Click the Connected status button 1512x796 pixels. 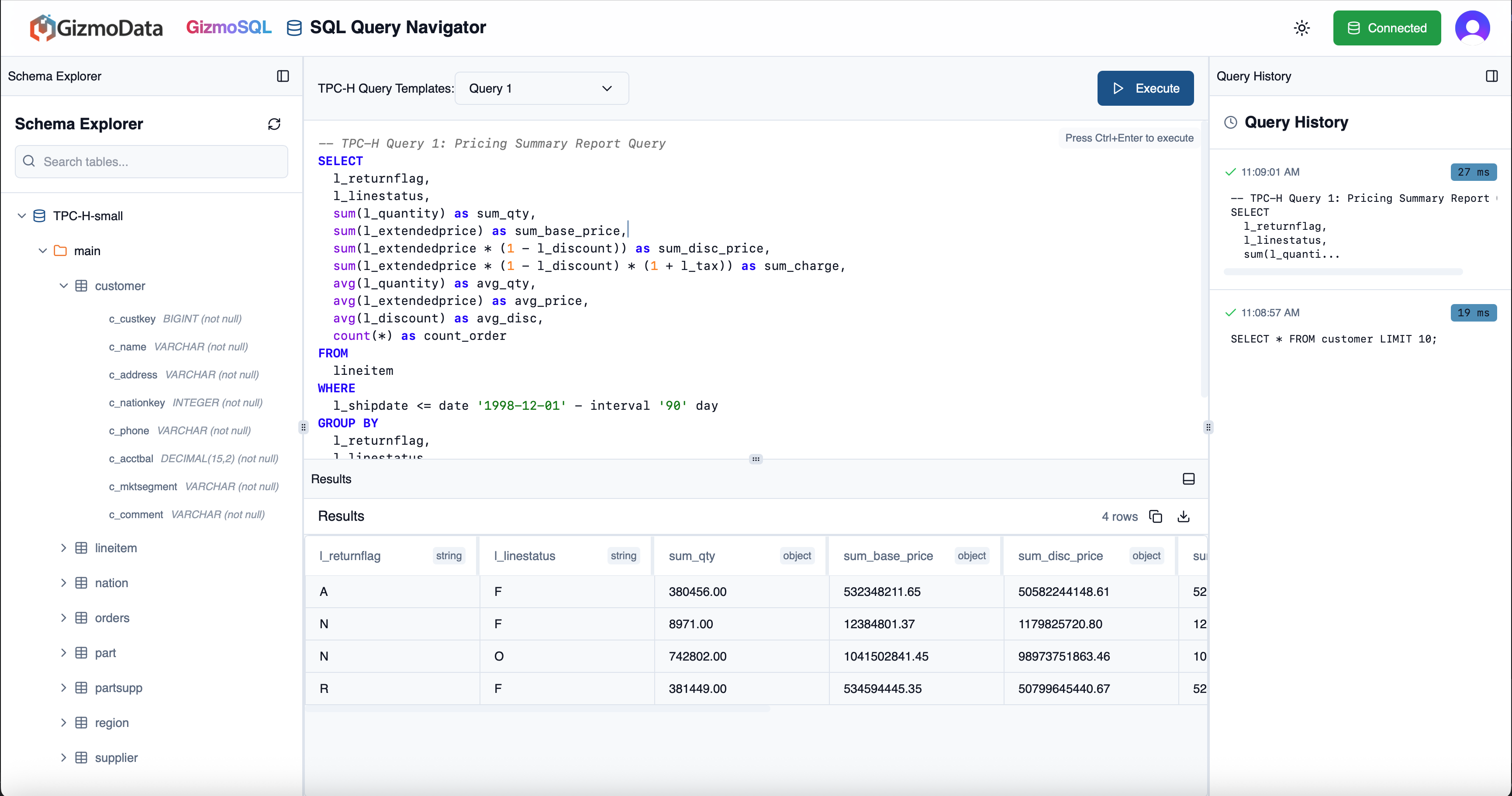[1386, 28]
